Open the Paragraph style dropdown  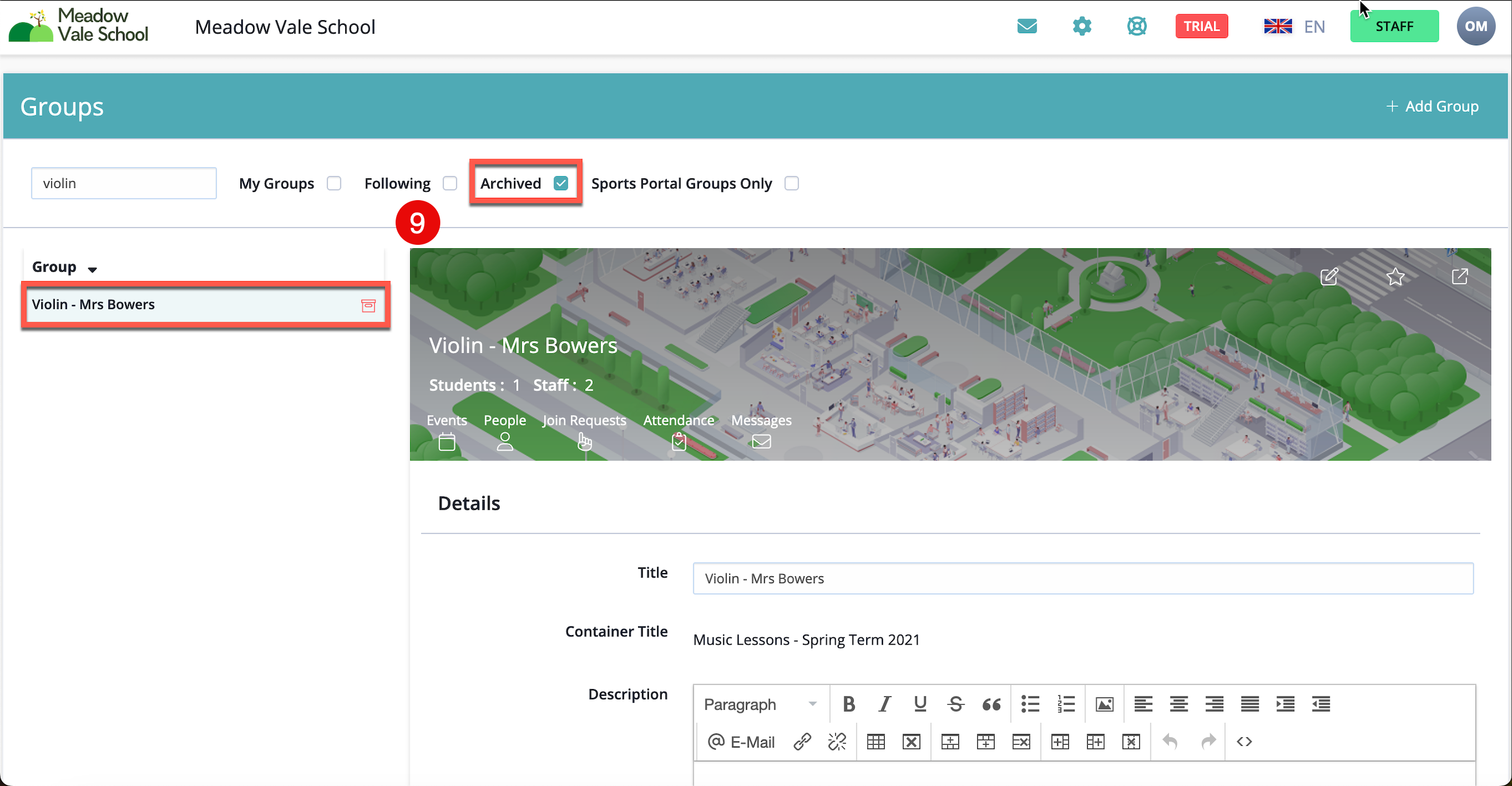point(760,704)
